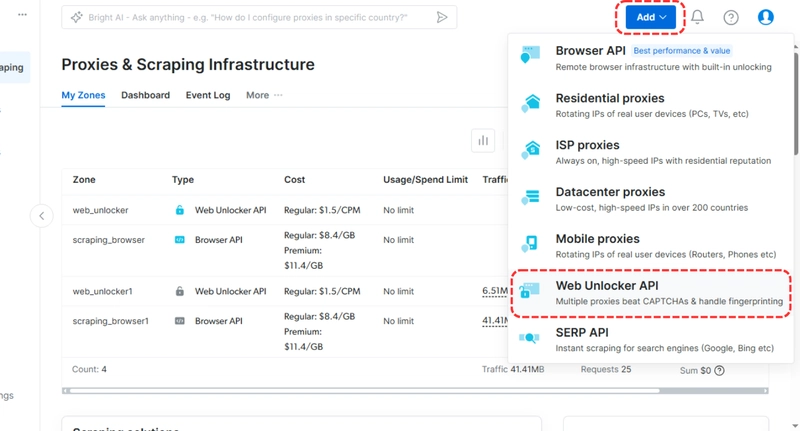Open the help question mark icon
The image size is (800, 431).
(x=731, y=17)
